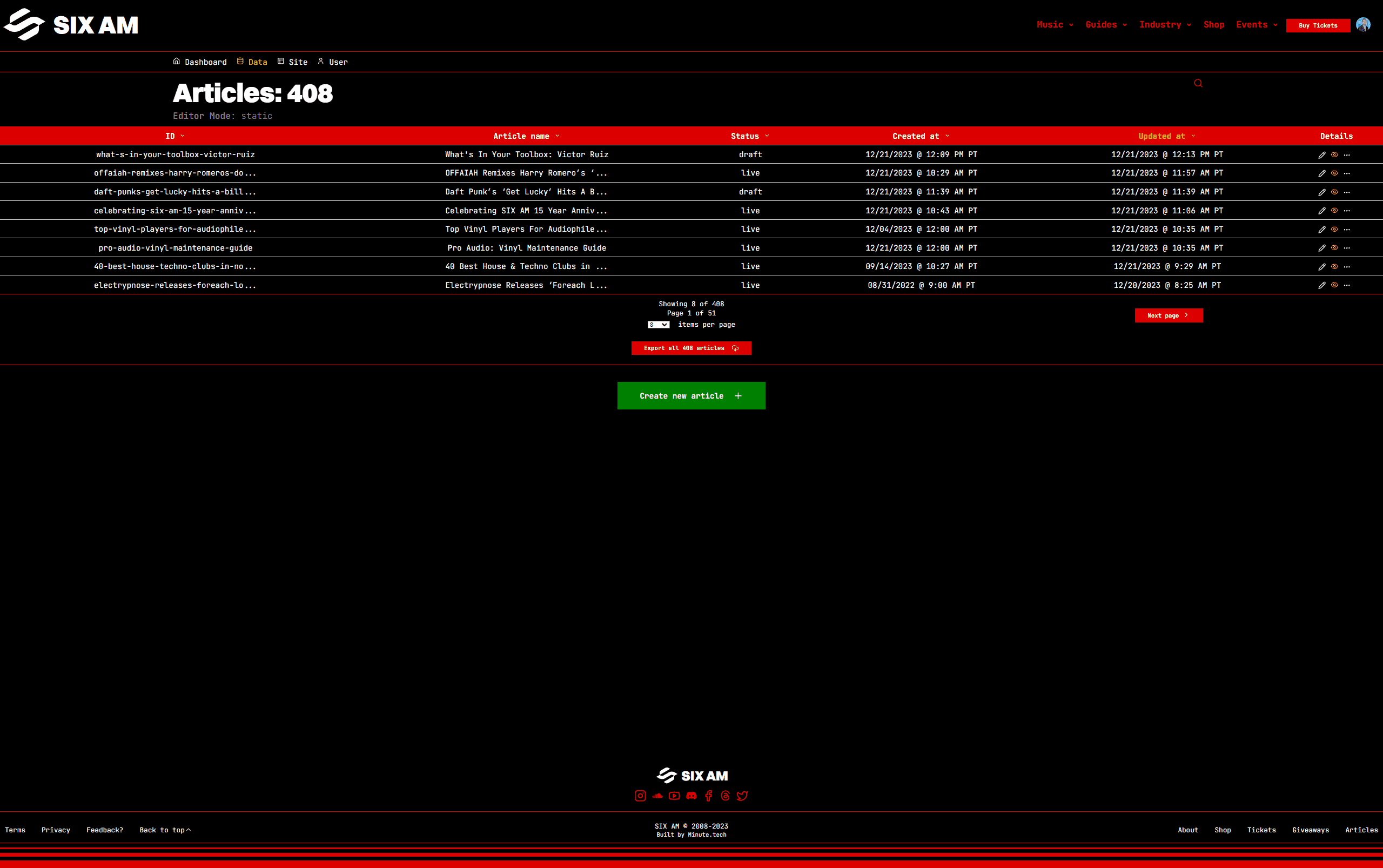Open the Facebook icon in the footer
This screenshot has height=868, width=1383.
(x=708, y=796)
